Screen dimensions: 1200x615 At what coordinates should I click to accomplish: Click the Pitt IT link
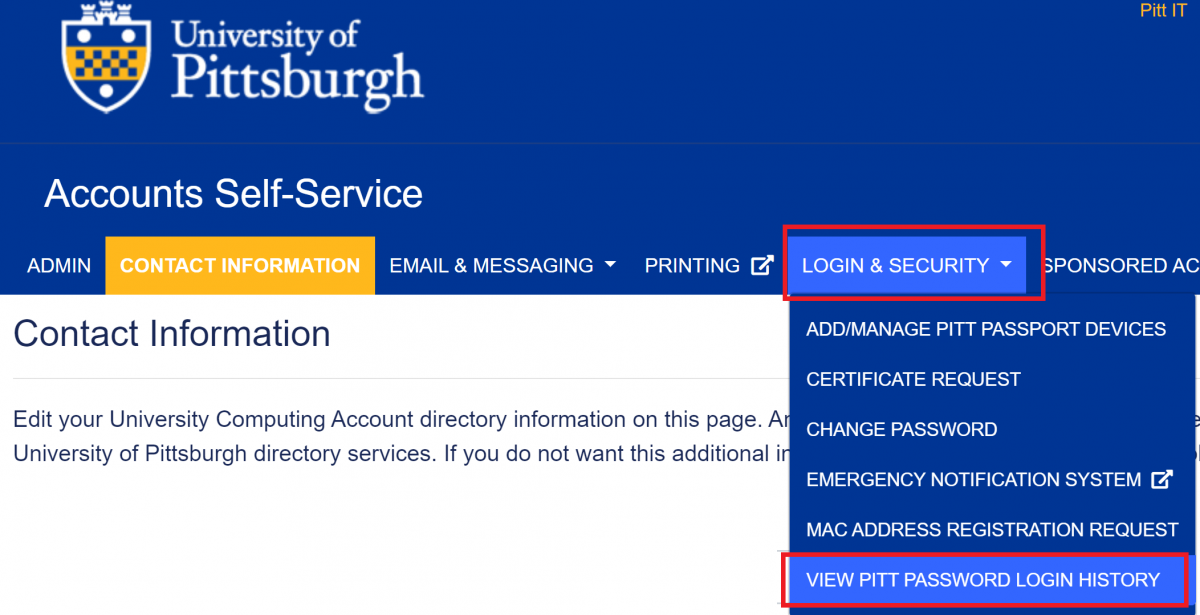1163,11
